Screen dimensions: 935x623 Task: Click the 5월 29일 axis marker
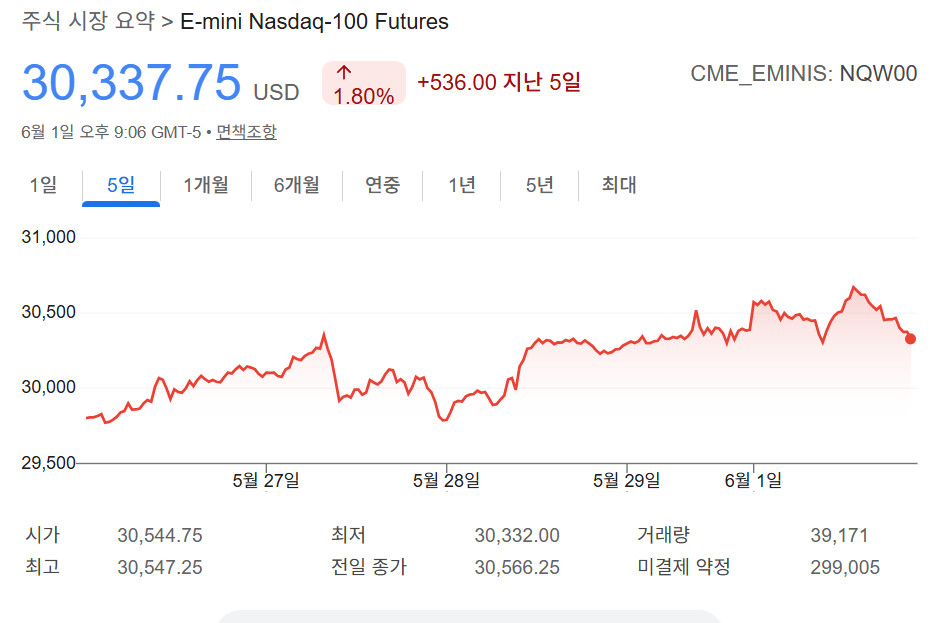coord(626,480)
